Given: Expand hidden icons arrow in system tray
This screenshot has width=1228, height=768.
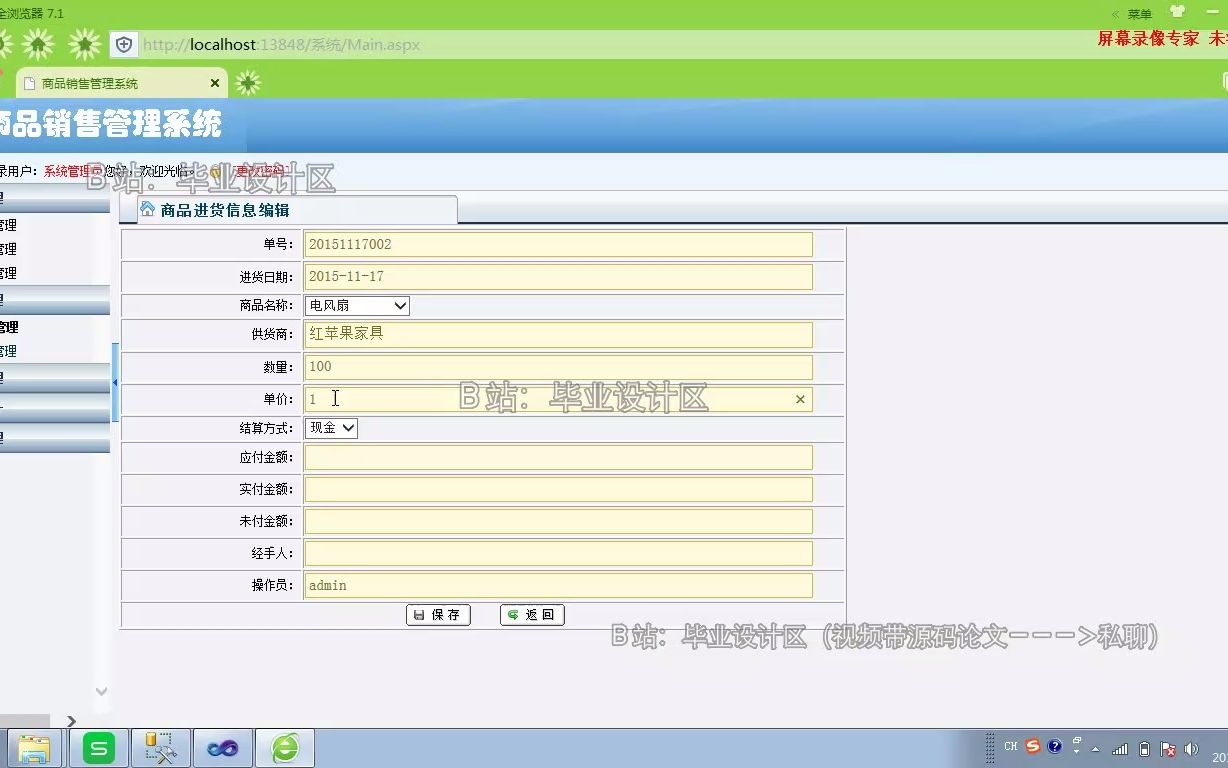Looking at the screenshot, I should [1096, 749].
